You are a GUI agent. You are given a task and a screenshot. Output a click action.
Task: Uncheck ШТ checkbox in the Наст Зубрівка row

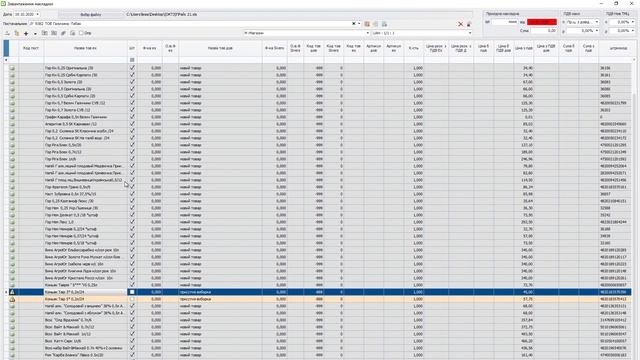(x=132, y=194)
